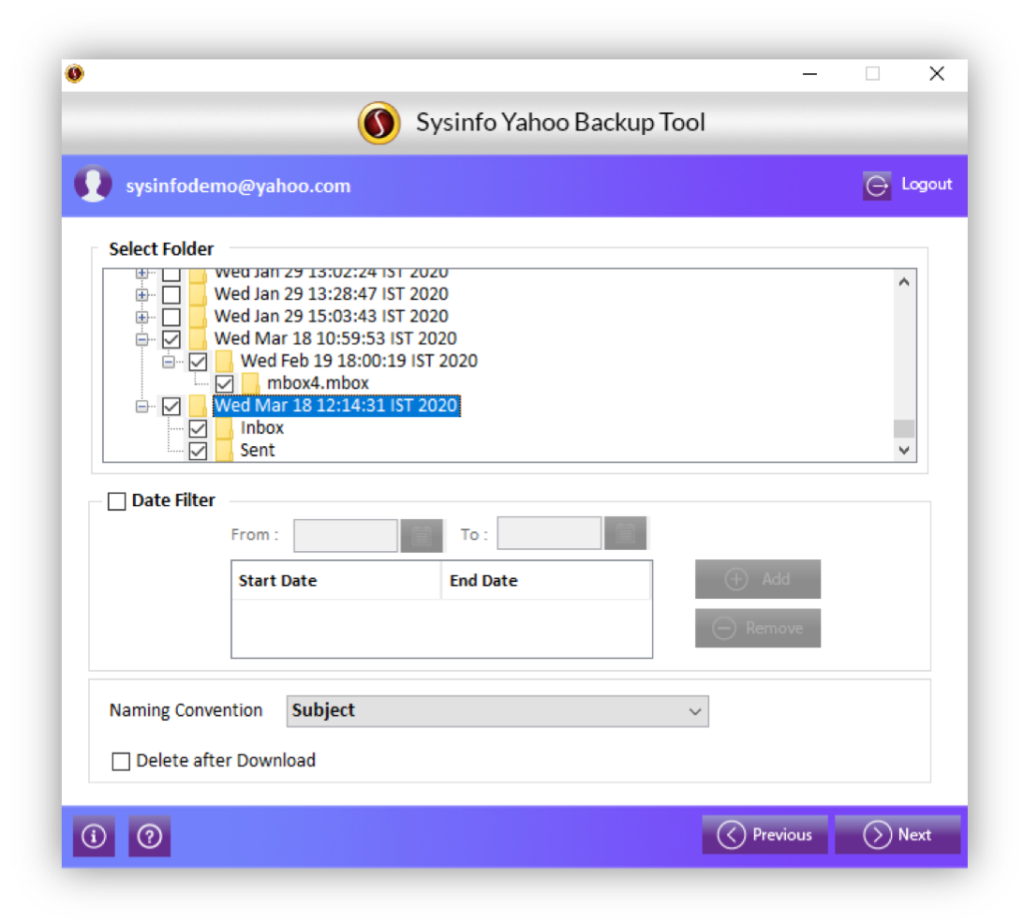
Task: Click the Remove date range button
Action: point(758,628)
